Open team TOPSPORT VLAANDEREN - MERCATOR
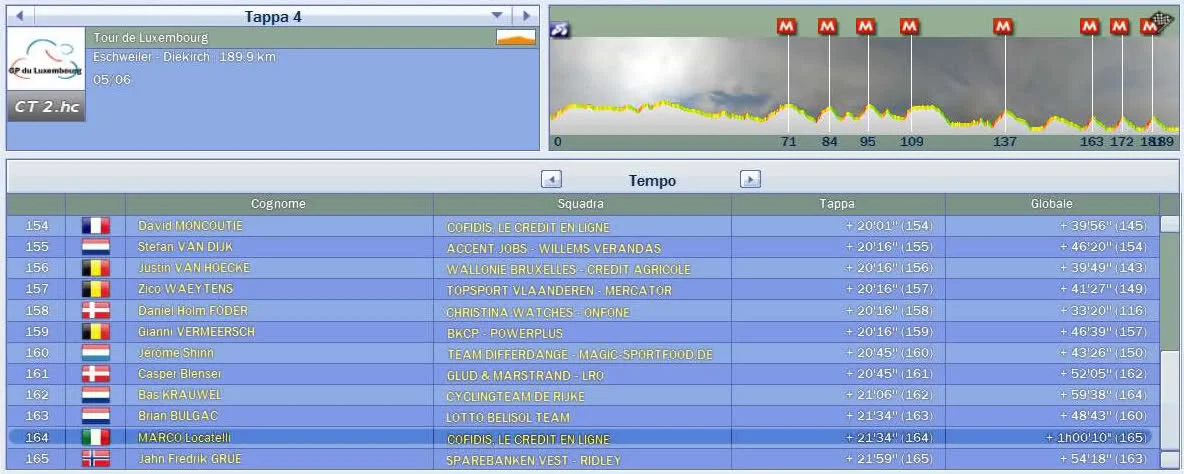Image resolution: width=1184 pixels, height=474 pixels. point(559,291)
